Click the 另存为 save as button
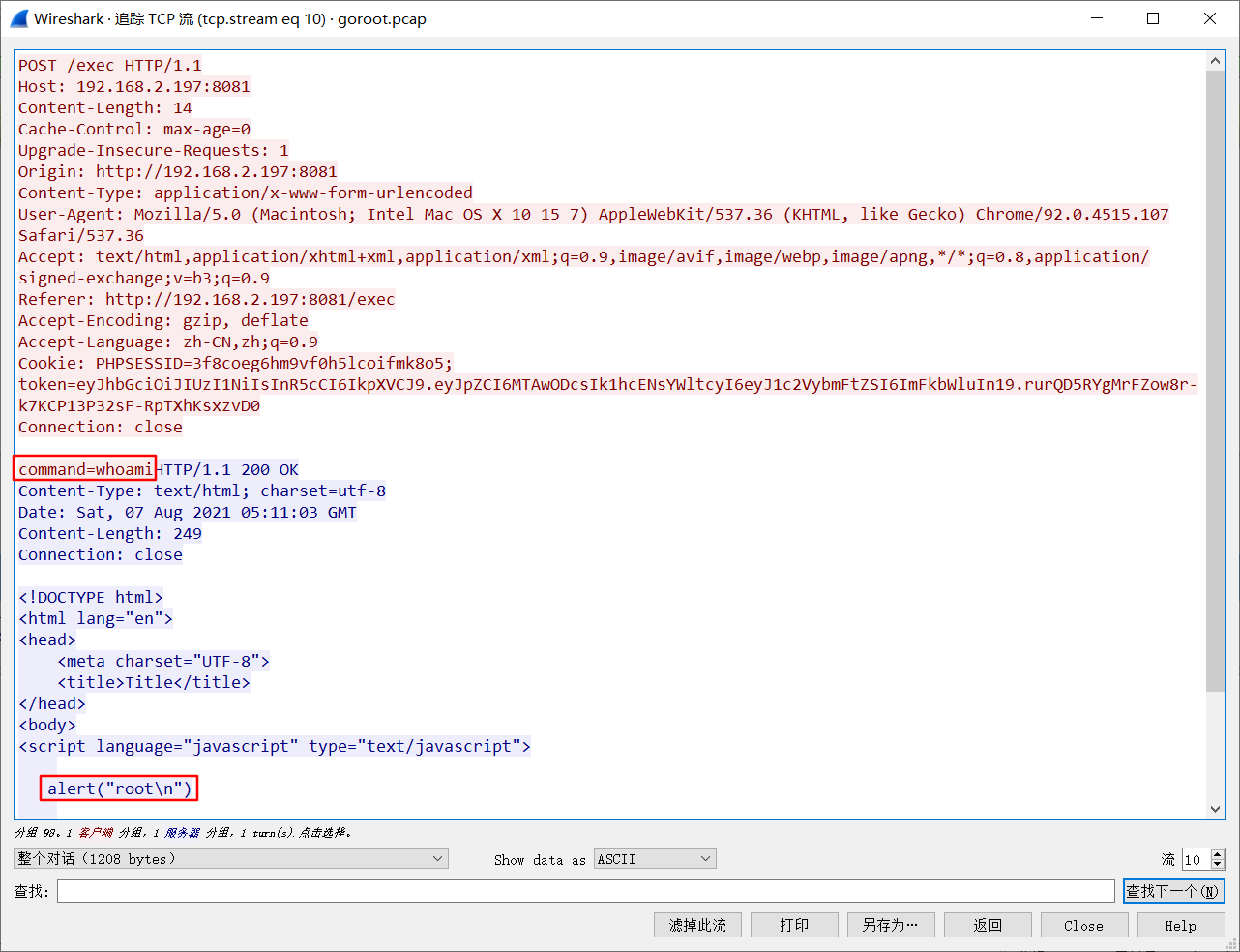Viewport: 1240px width, 952px height. [x=891, y=926]
